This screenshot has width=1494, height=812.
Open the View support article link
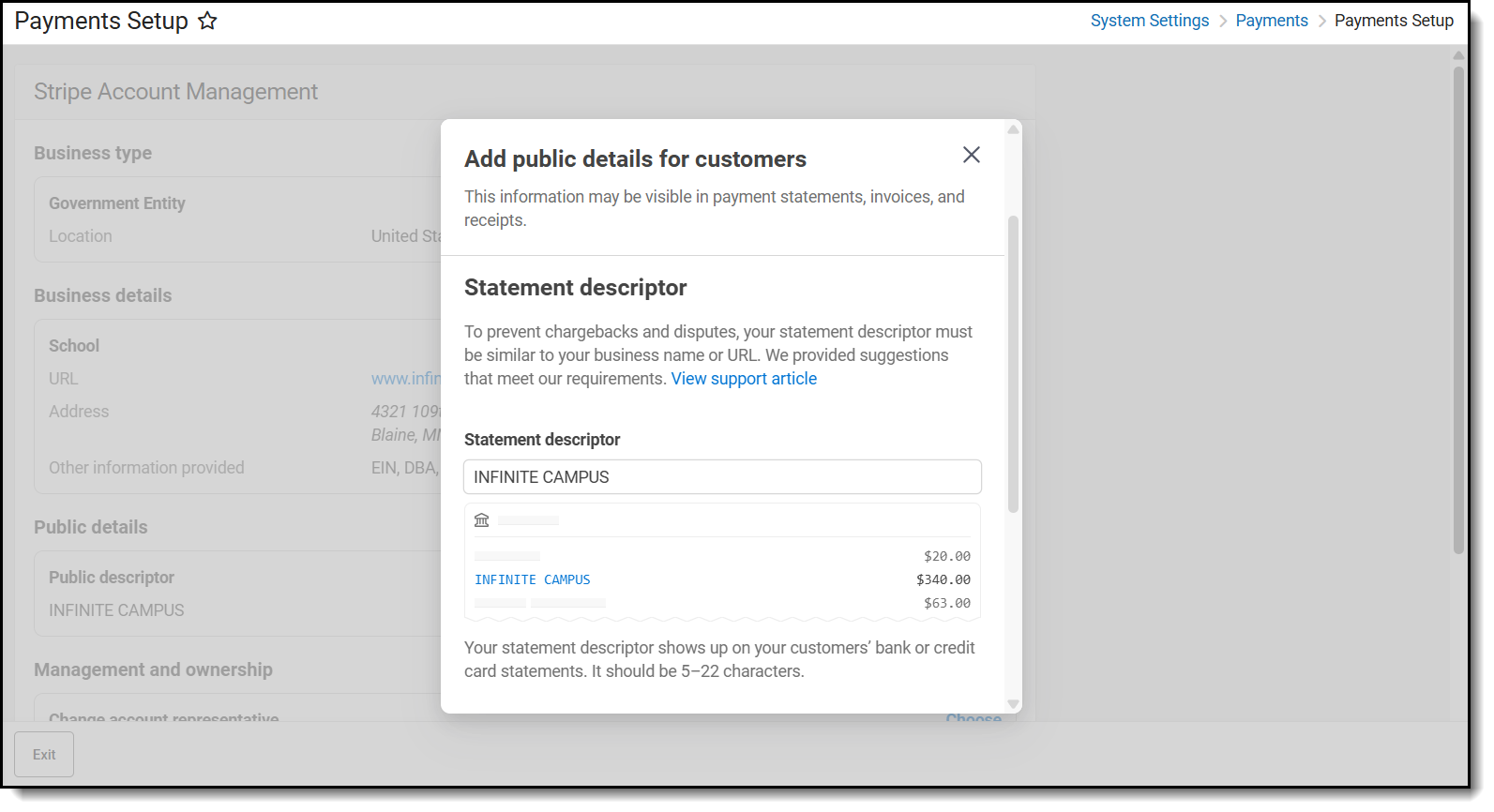744,379
